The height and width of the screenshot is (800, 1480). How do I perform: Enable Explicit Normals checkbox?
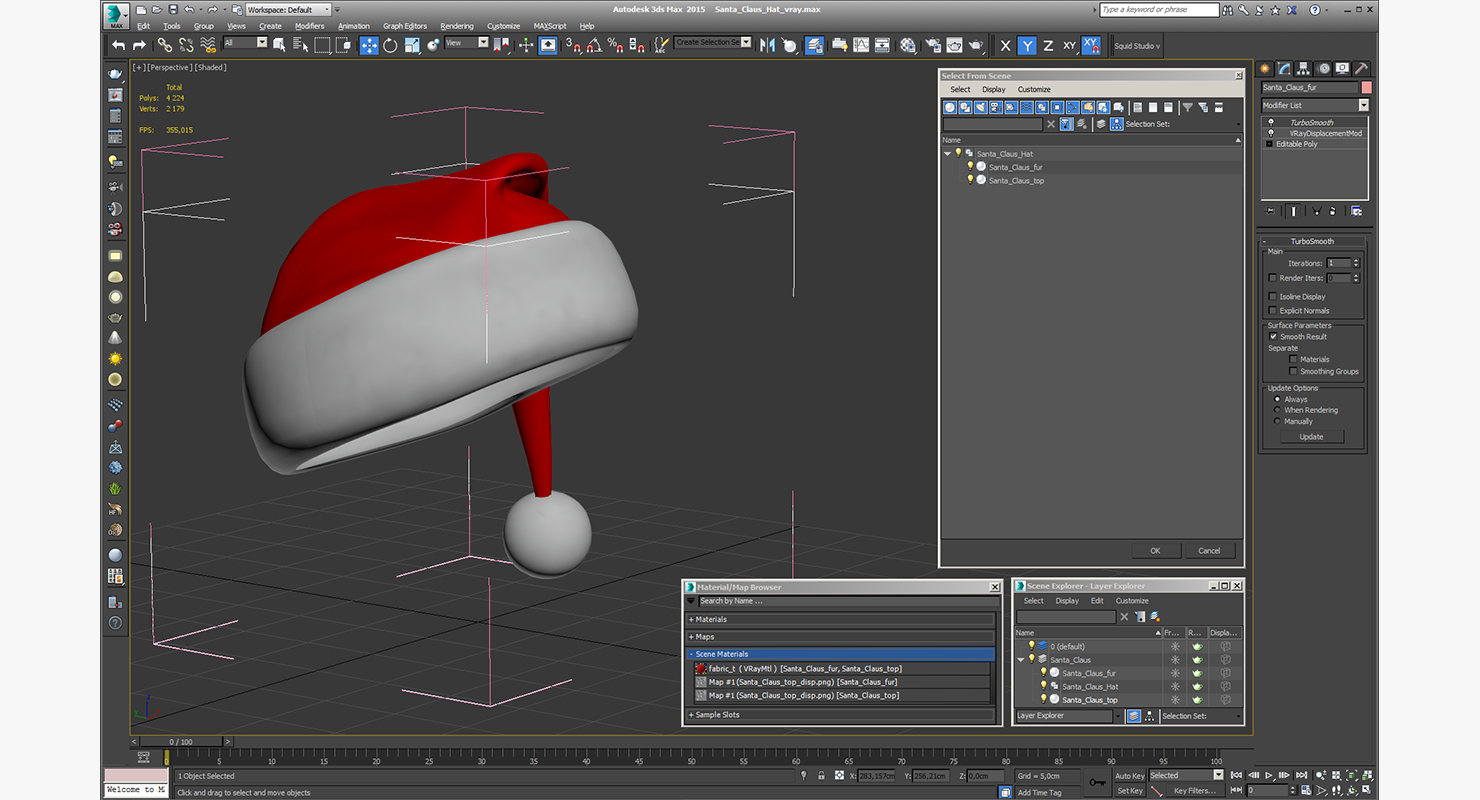point(1272,310)
